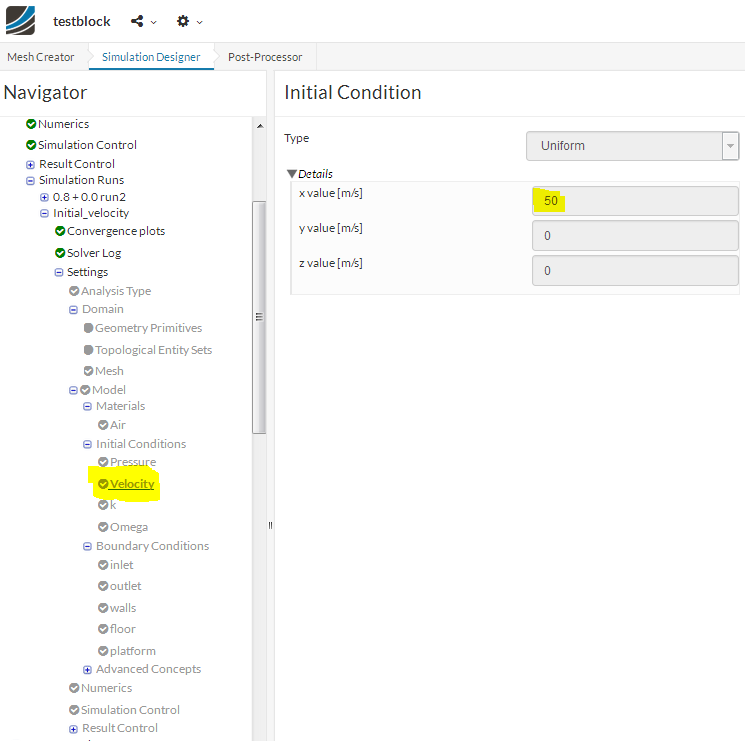
Task: Expand the 0.8 + 0.0 run2 node
Action: click(44, 197)
